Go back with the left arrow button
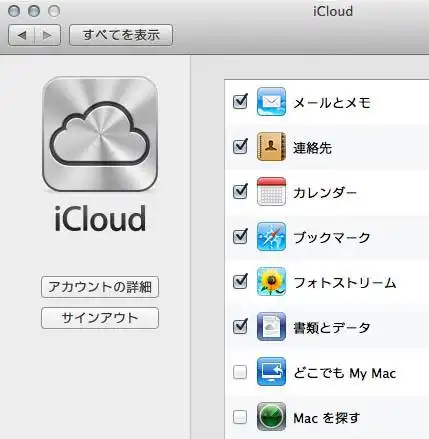429x439 pixels. coord(22,35)
